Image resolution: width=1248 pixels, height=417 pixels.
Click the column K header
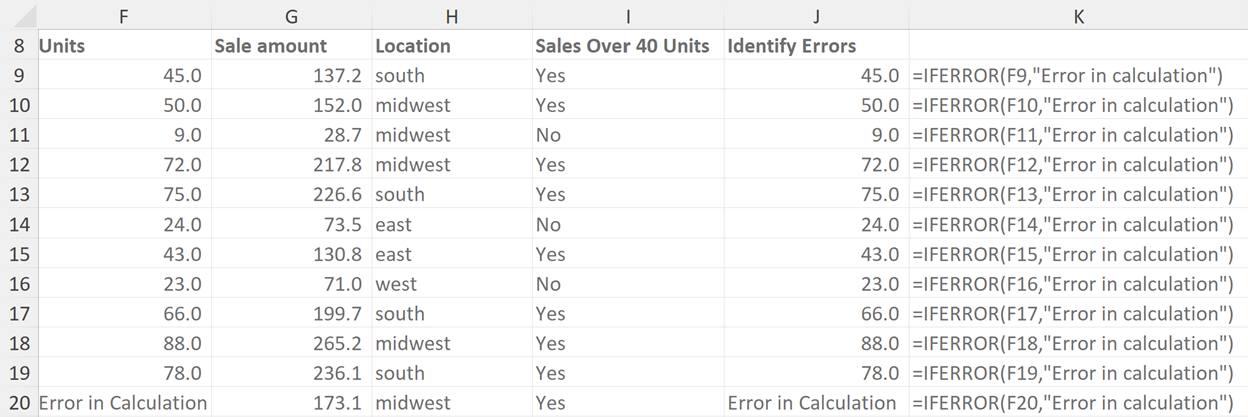pyautogui.click(x=1077, y=16)
